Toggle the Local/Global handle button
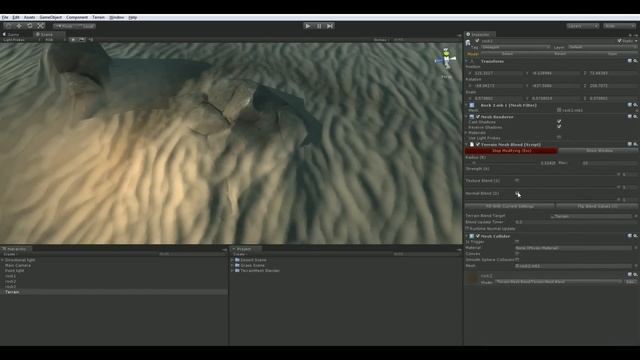 (x=85, y=26)
